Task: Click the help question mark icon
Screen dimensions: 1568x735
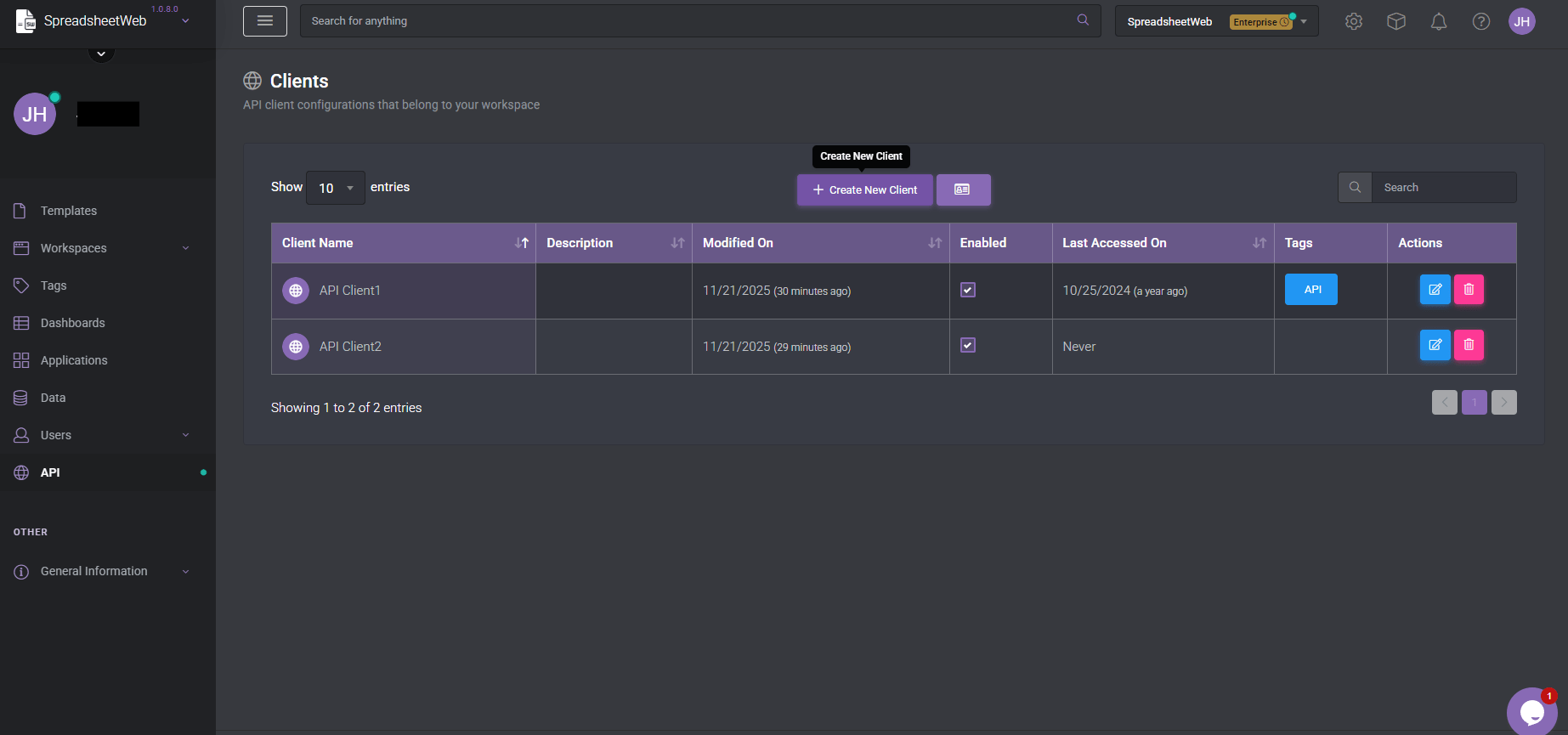Action: (1480, 22)
